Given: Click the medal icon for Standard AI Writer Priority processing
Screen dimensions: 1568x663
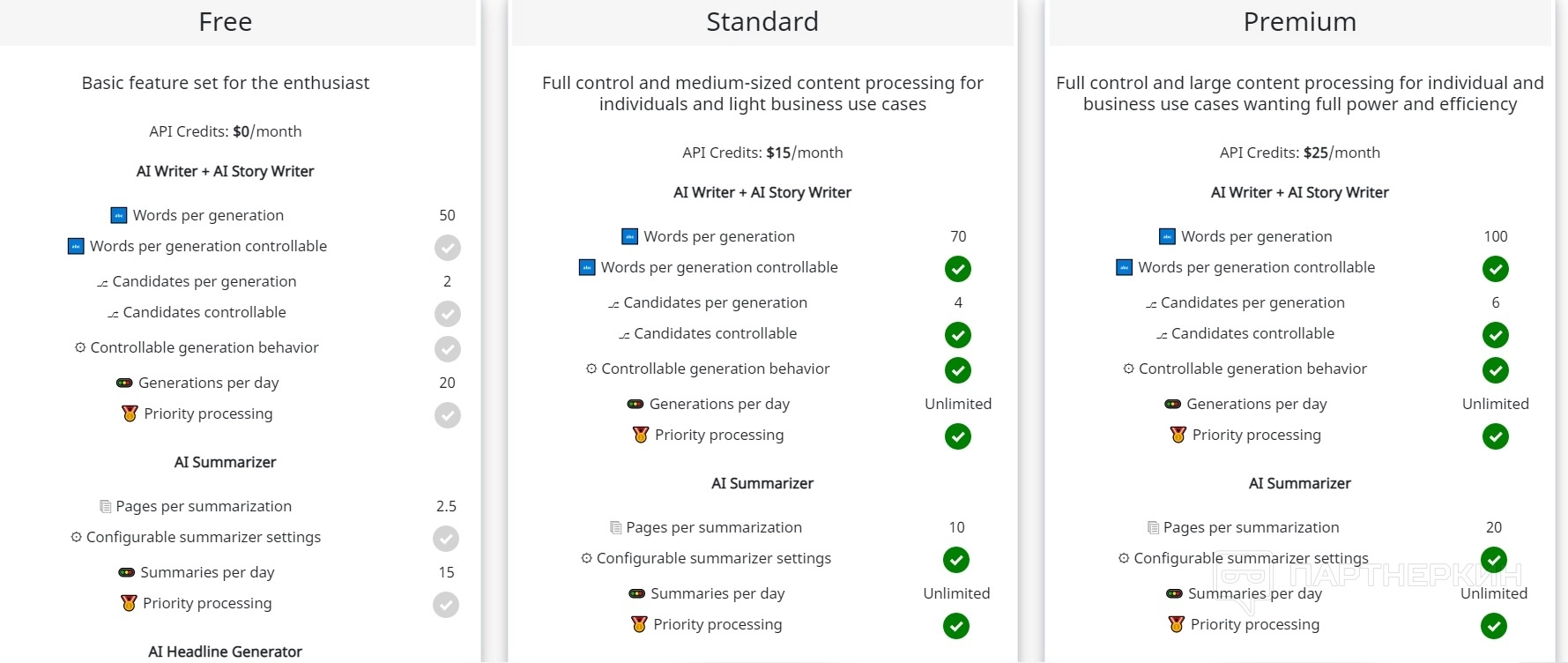Looking at the screenshot, I should pos(641,435).
